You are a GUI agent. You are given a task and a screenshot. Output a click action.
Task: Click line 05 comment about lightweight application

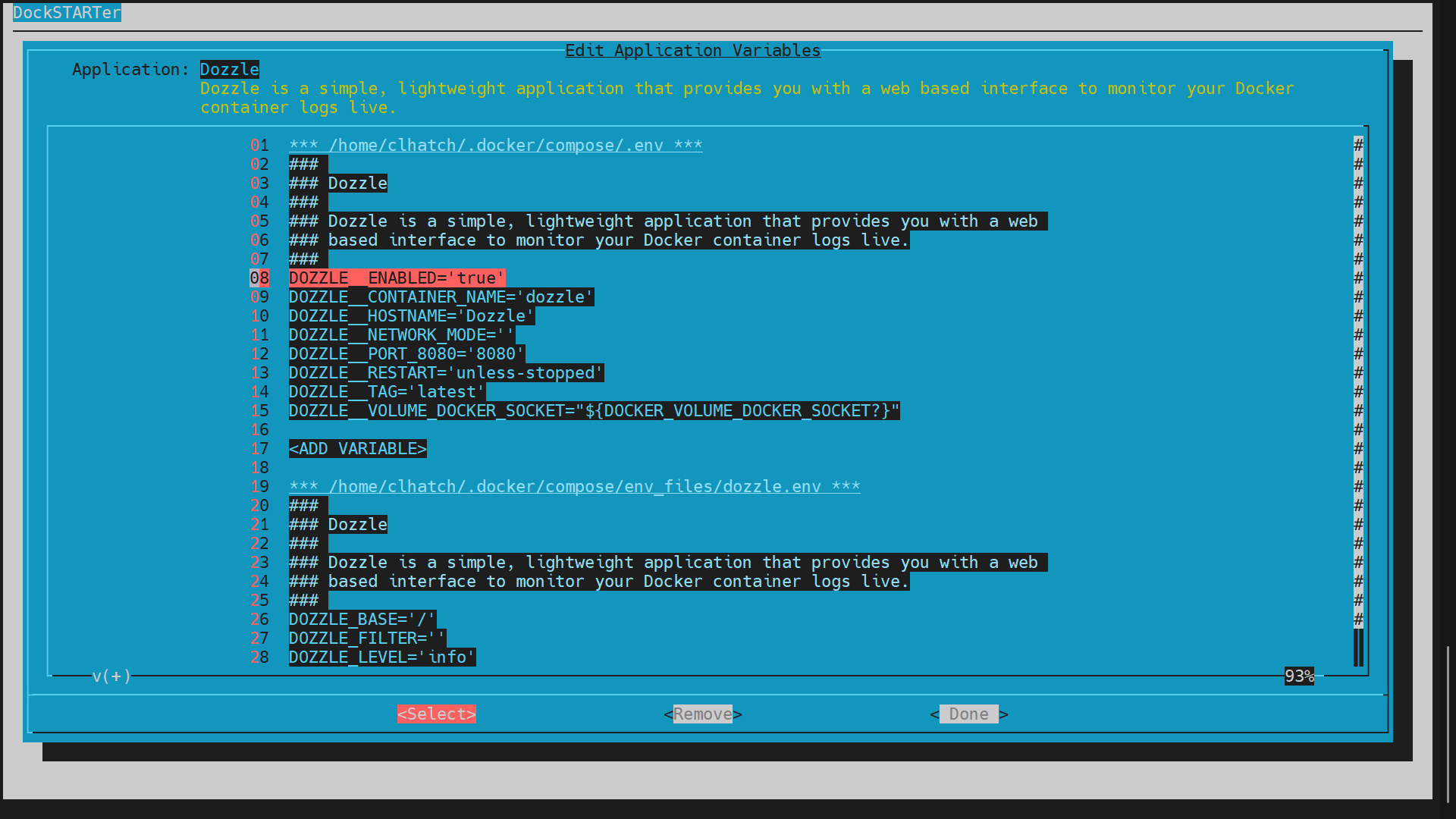pyautogui.click(x=668, y=221)
